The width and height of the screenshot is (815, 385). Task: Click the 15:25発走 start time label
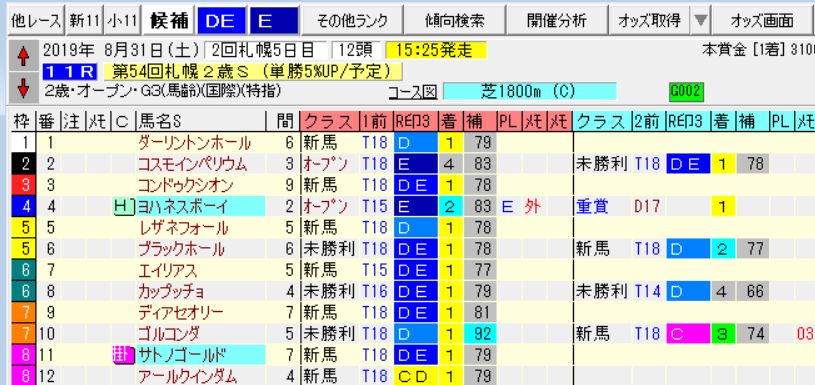tap(436, 50)
